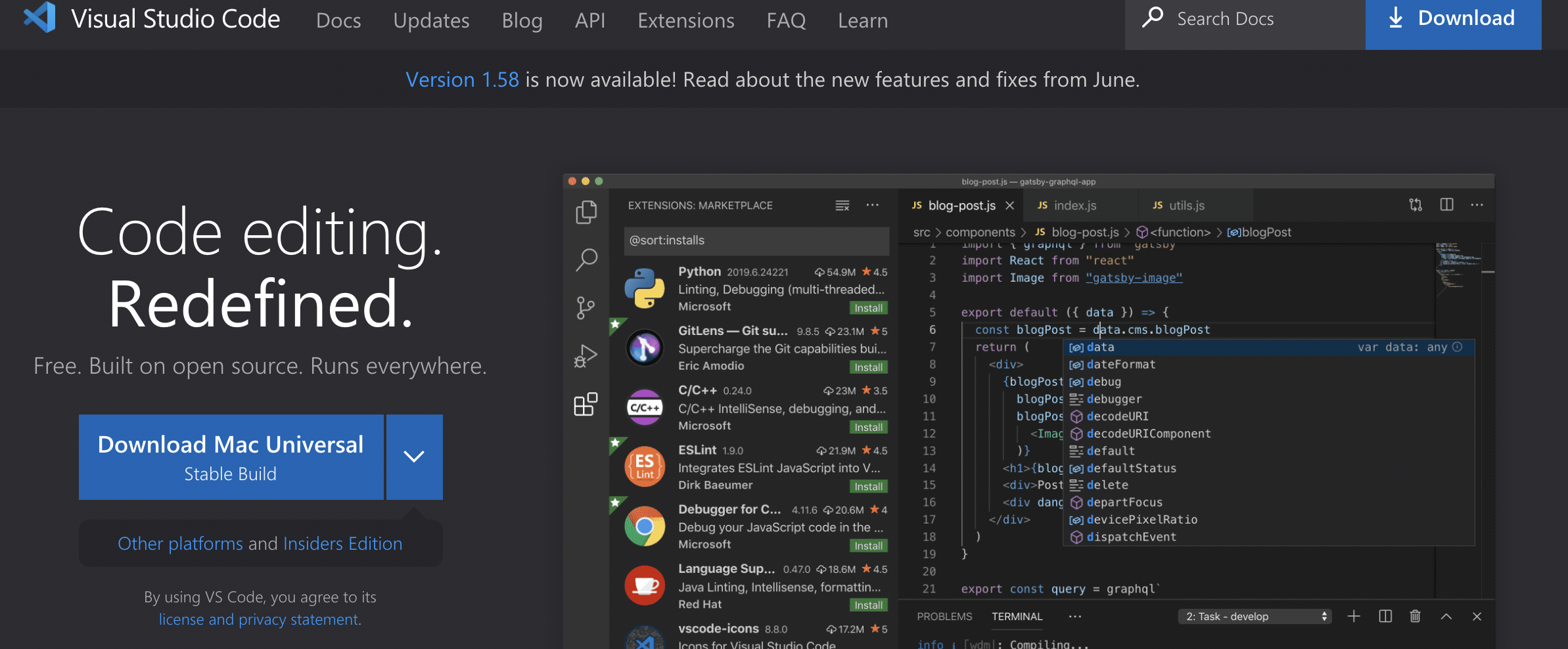Click the GitLens extension logo
This screenshot has width=1568, height=649.
coord(645,347)
